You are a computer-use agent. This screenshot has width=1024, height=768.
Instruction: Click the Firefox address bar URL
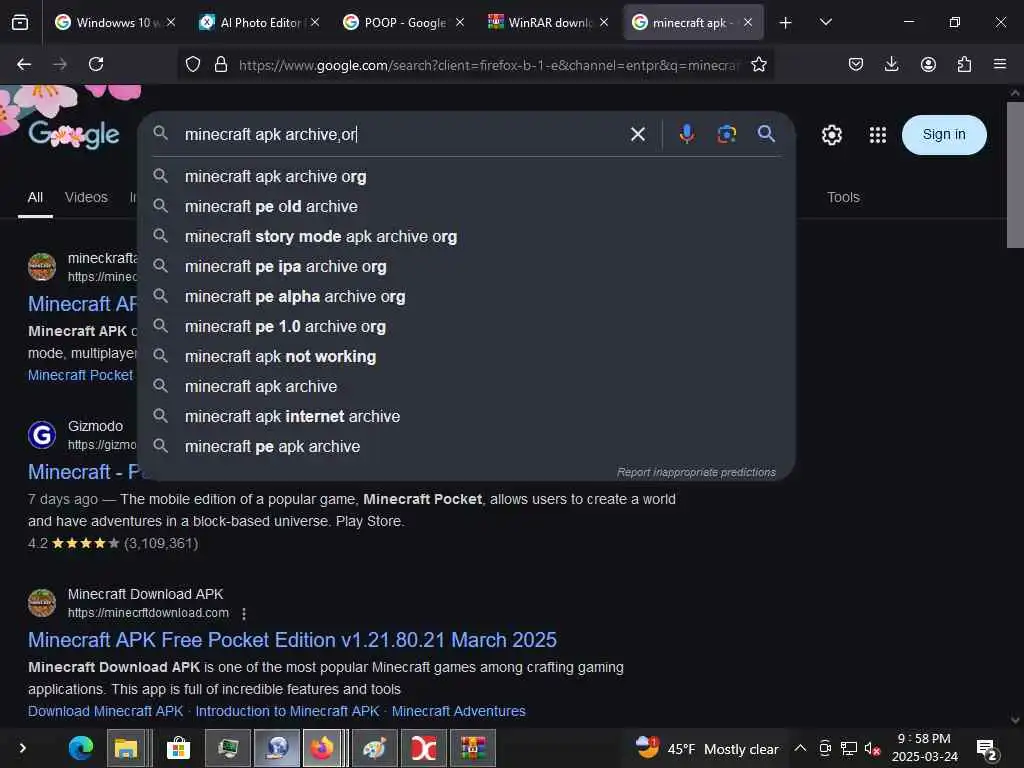[x=488, y=65]
